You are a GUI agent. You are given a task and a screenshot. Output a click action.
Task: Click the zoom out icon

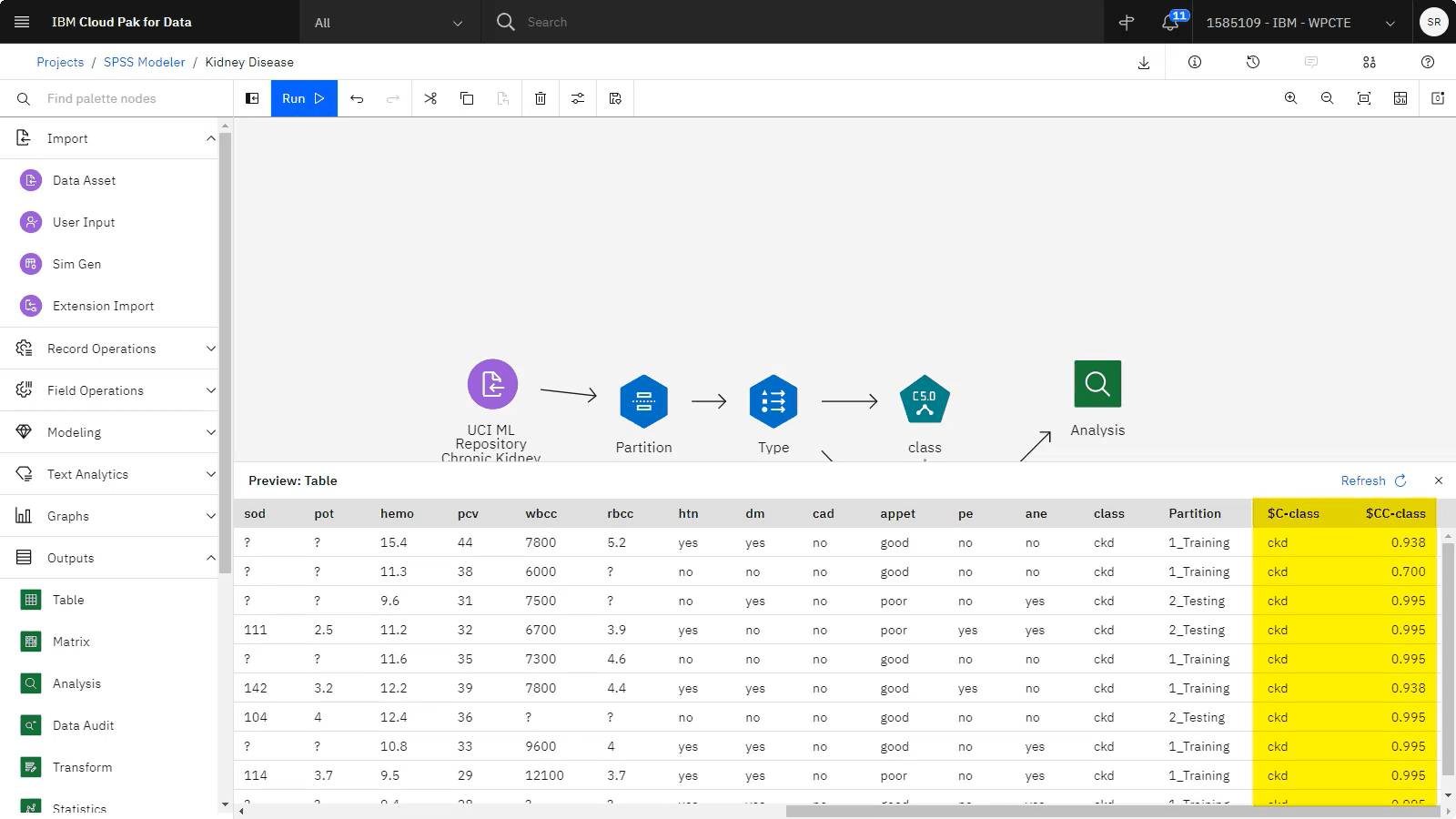(x=1327, y=98)
